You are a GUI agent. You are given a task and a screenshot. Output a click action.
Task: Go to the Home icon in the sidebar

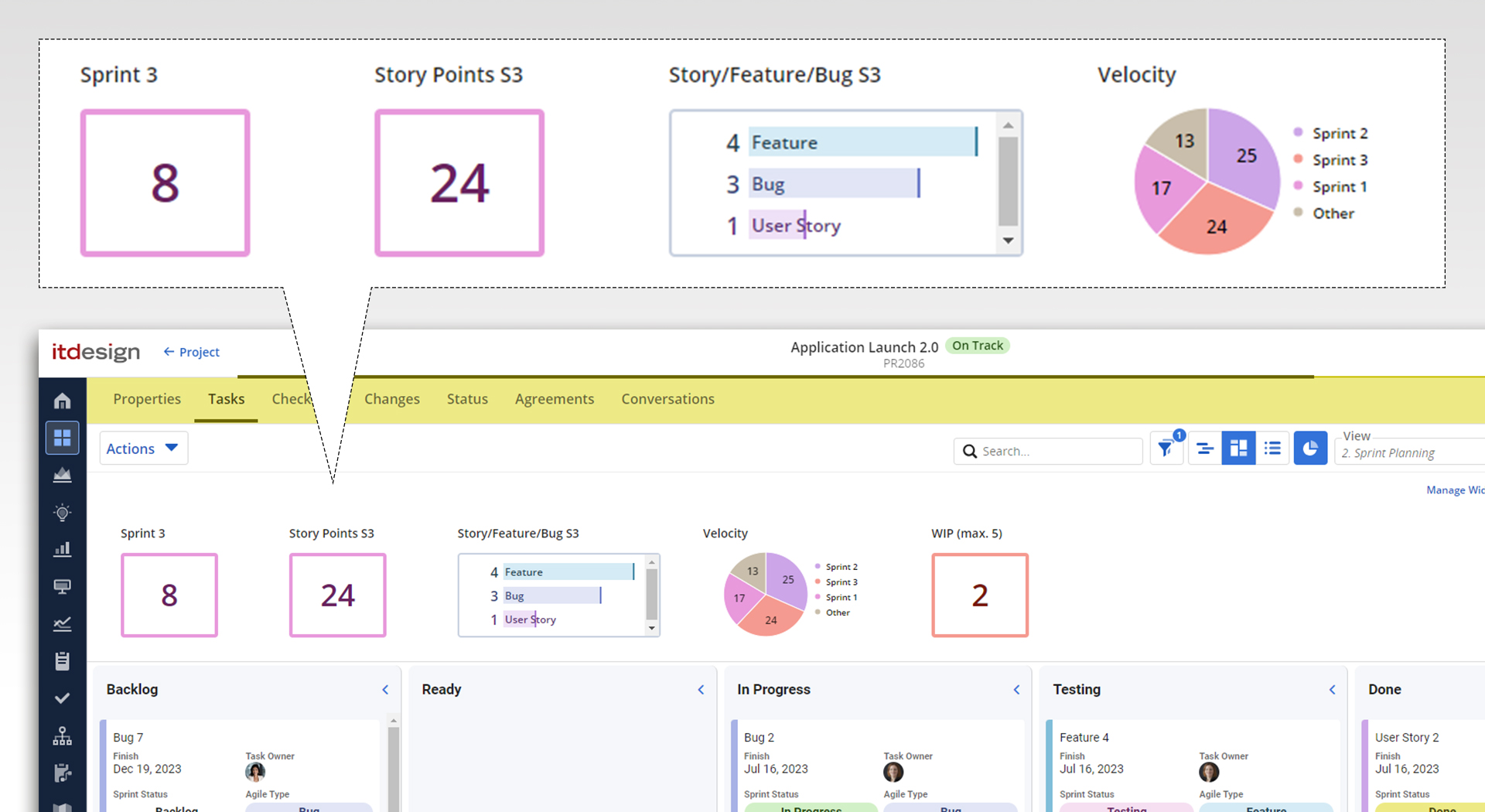click(x=63, y=401)
